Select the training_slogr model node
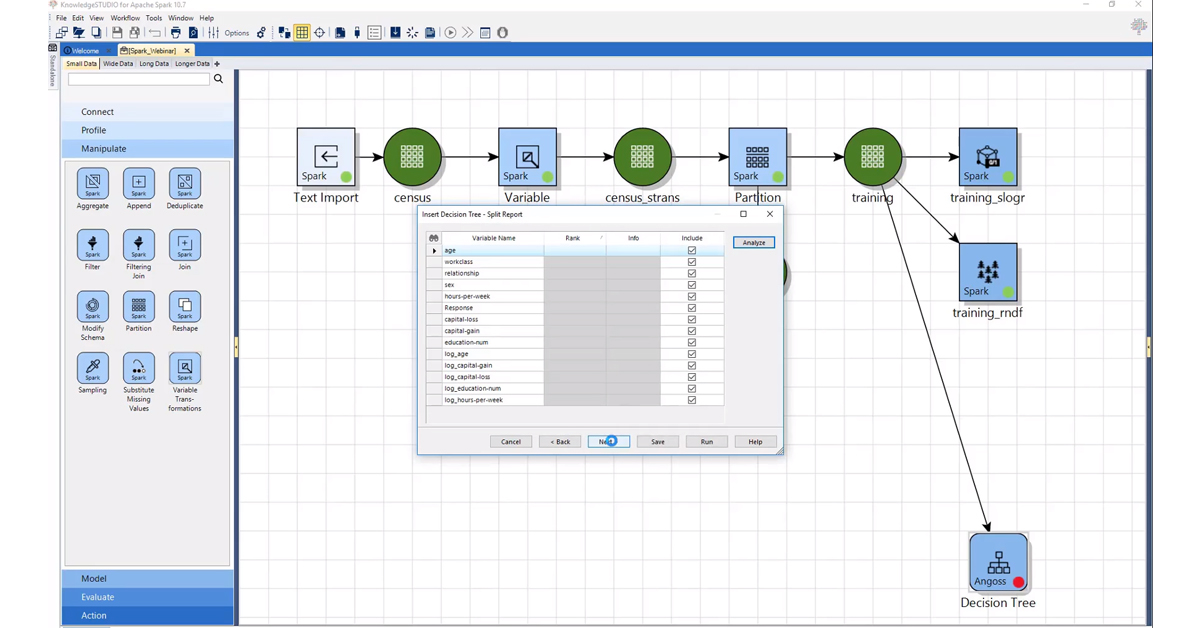The width and height of the screenshot is (1200, 628). 988,157
